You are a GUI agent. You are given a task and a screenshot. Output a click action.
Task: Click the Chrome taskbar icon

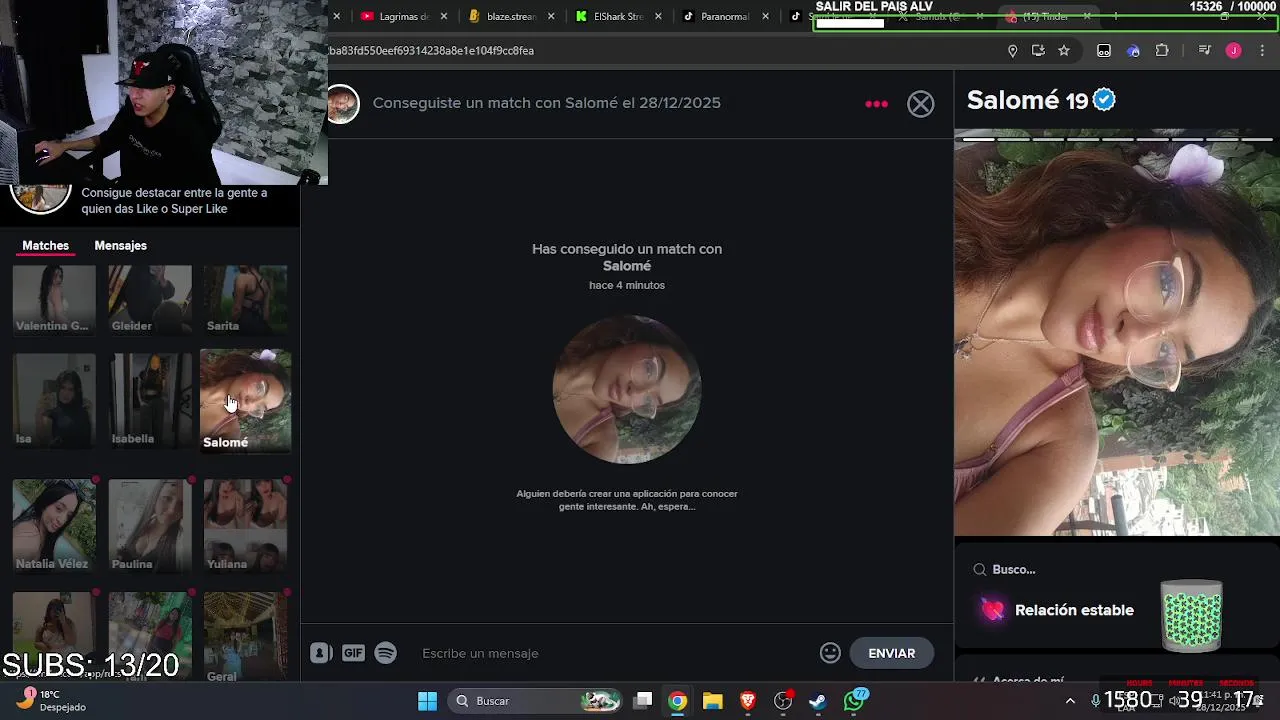coord(678,701)
